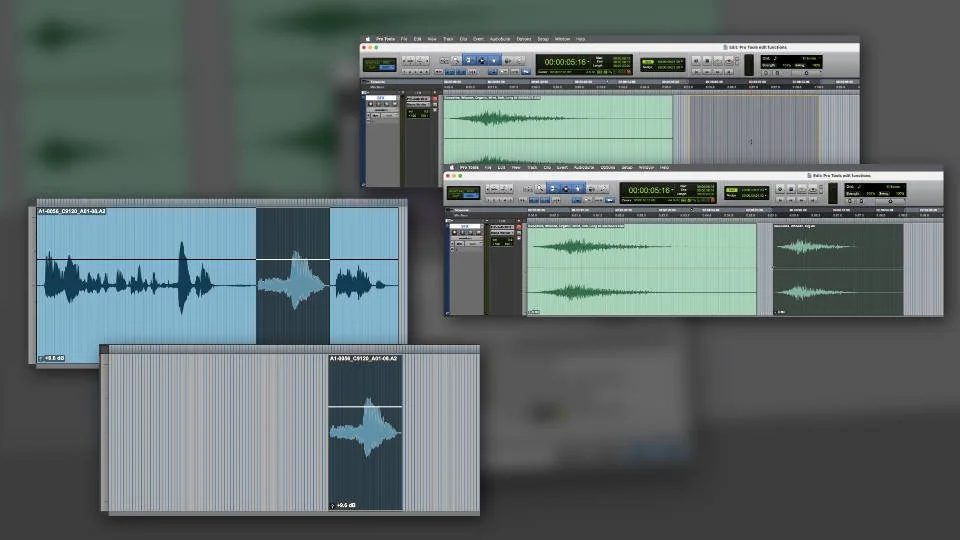Click the +0.0 dB gain badge on the isolated clip
Viewport: 960px width, 540px height.
point(345,505)
